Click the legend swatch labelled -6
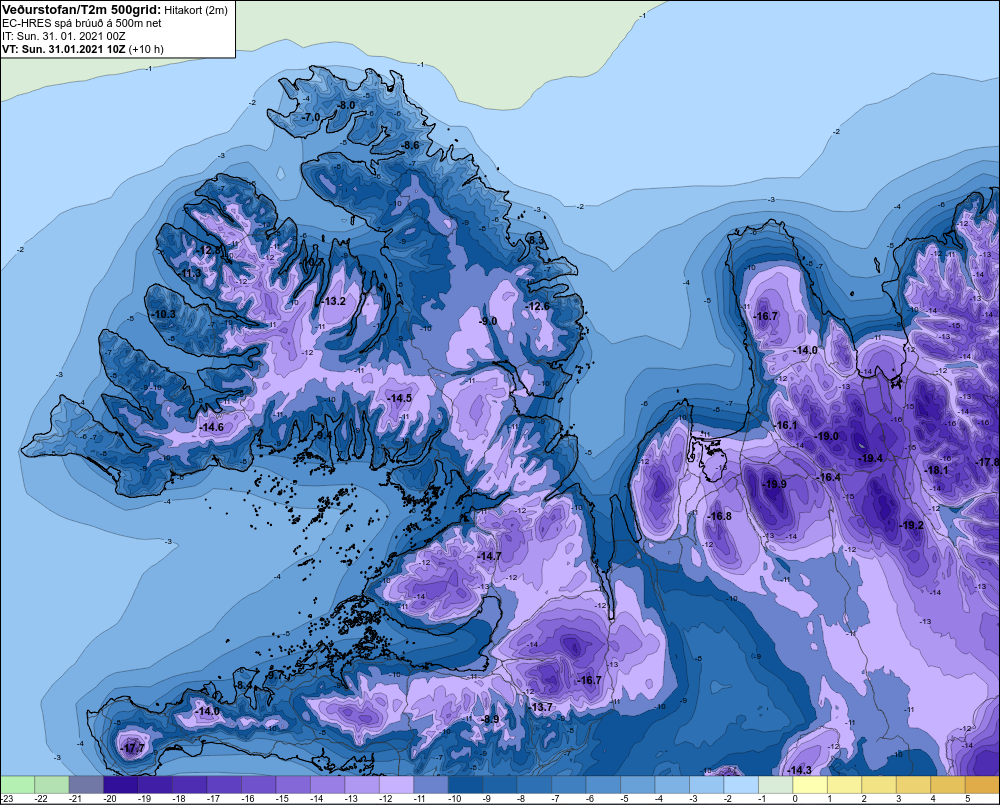1000x805 pixels. (603, 785)
